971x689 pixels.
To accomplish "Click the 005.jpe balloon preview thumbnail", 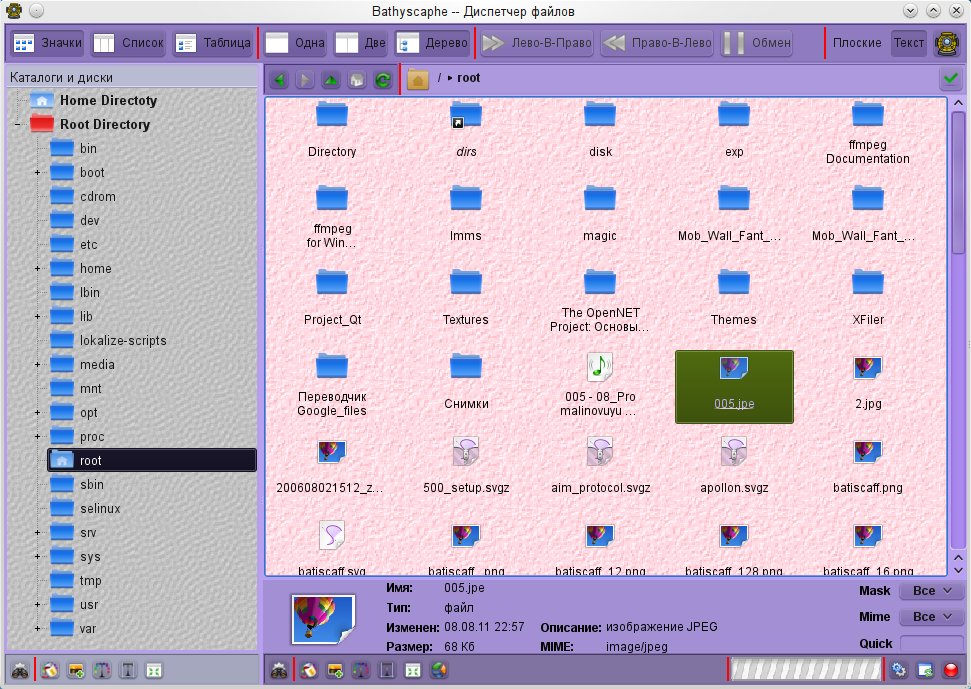I will click(x=323, y=618).
